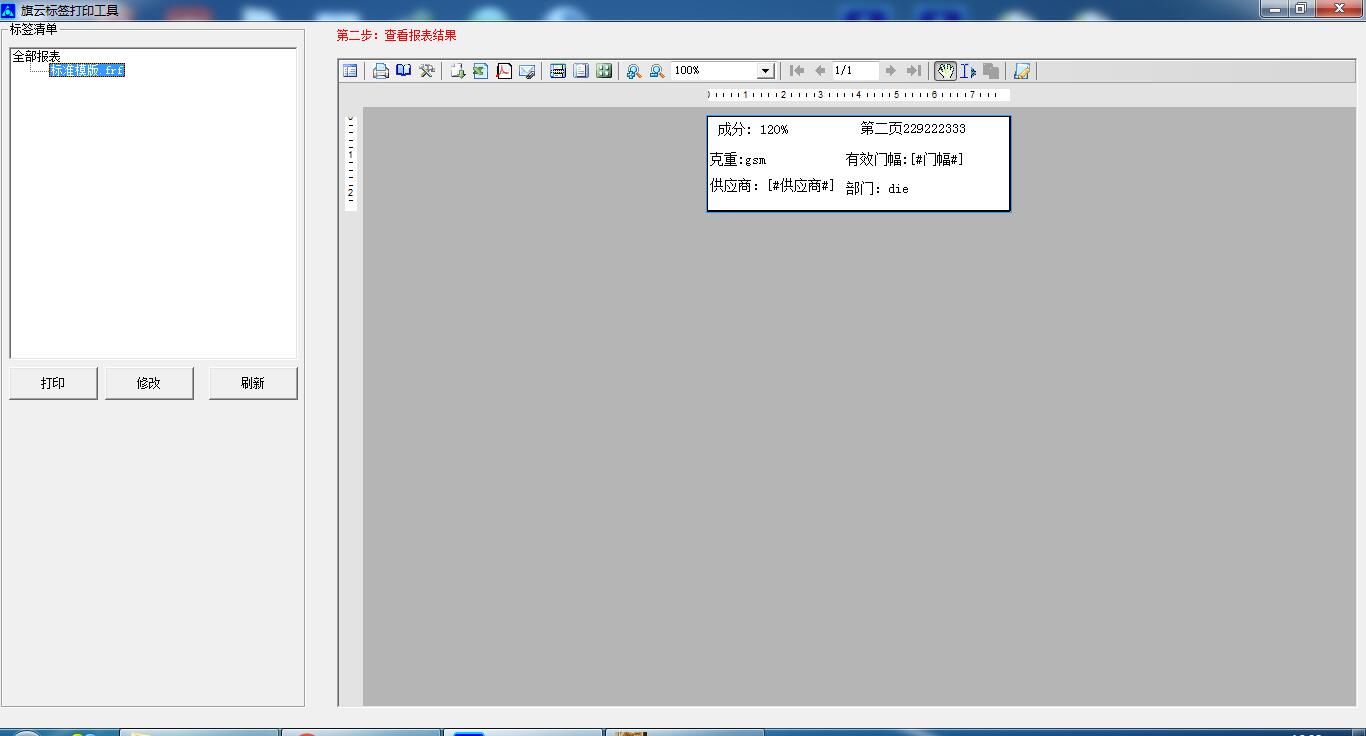Open the tools hammer-and-wrench icon
Image resolution: width=1366 pixels, height=736 pixels.
pyautogui.click(x=427, y=71)
